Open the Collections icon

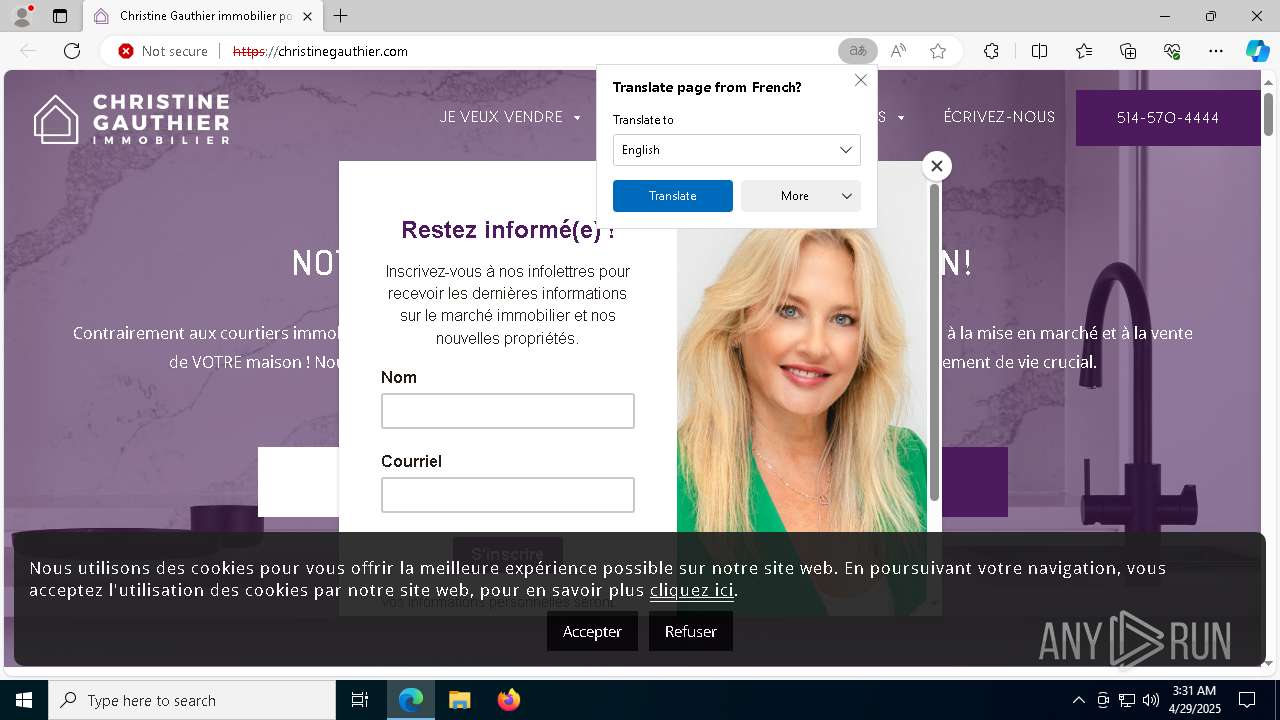point(1128,51)
